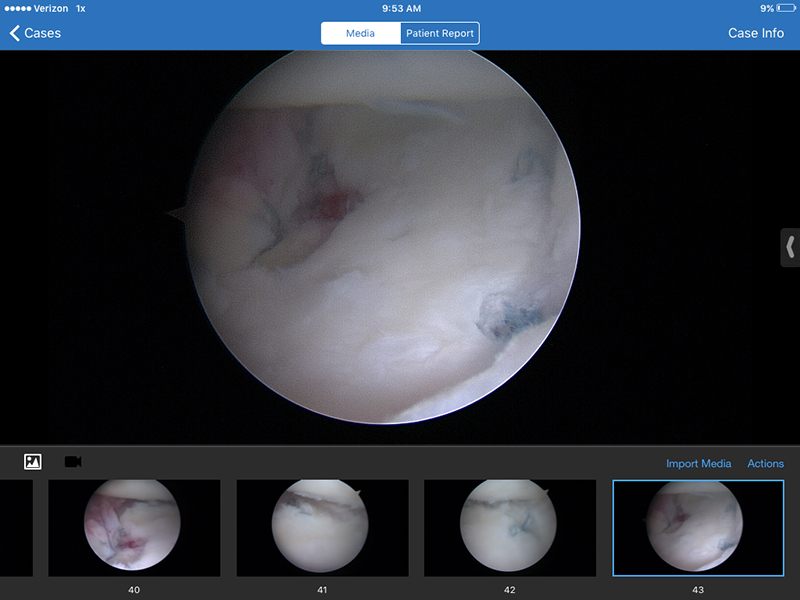Expand the side panel handle on right edge

pyautogui.click(x=790, y=247)
